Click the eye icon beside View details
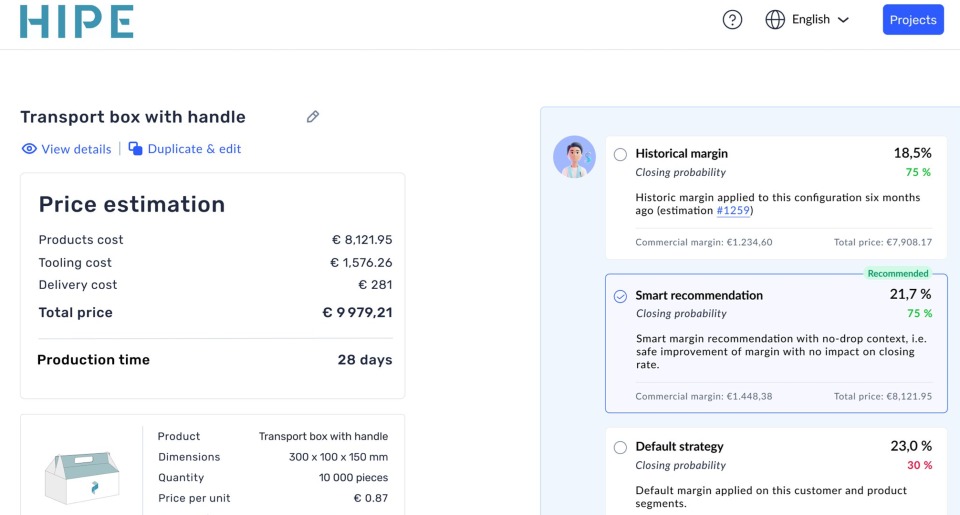The image size is (960, 515). pos(29,149)
